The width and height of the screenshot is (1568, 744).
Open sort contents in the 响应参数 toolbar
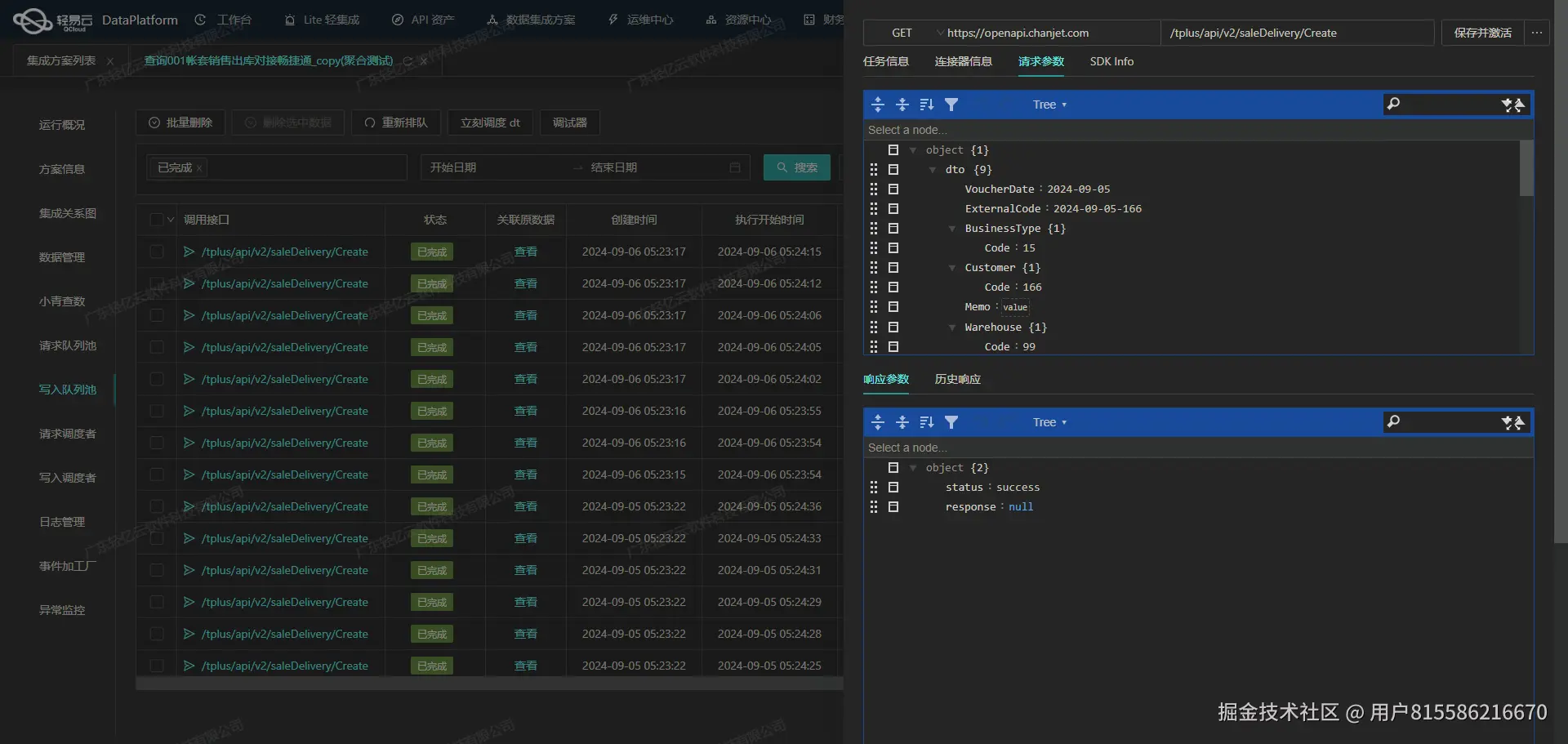pos(927,422)
